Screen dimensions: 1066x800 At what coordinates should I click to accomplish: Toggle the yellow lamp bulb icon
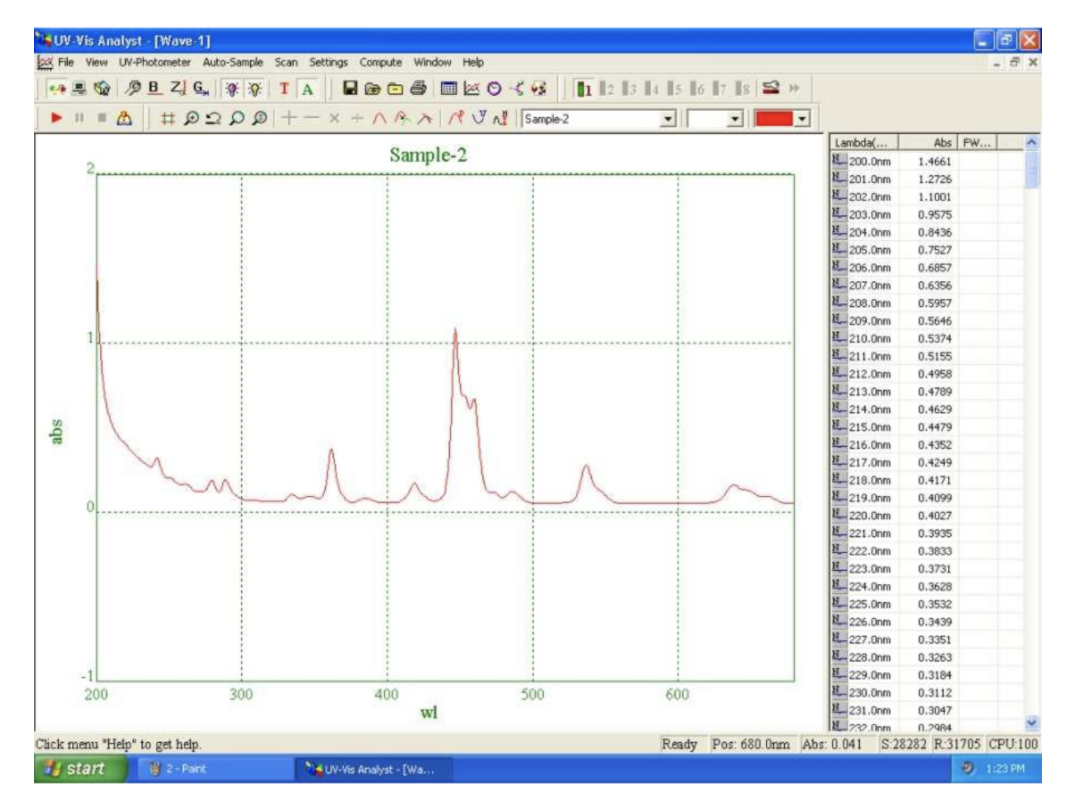(255, 89)
